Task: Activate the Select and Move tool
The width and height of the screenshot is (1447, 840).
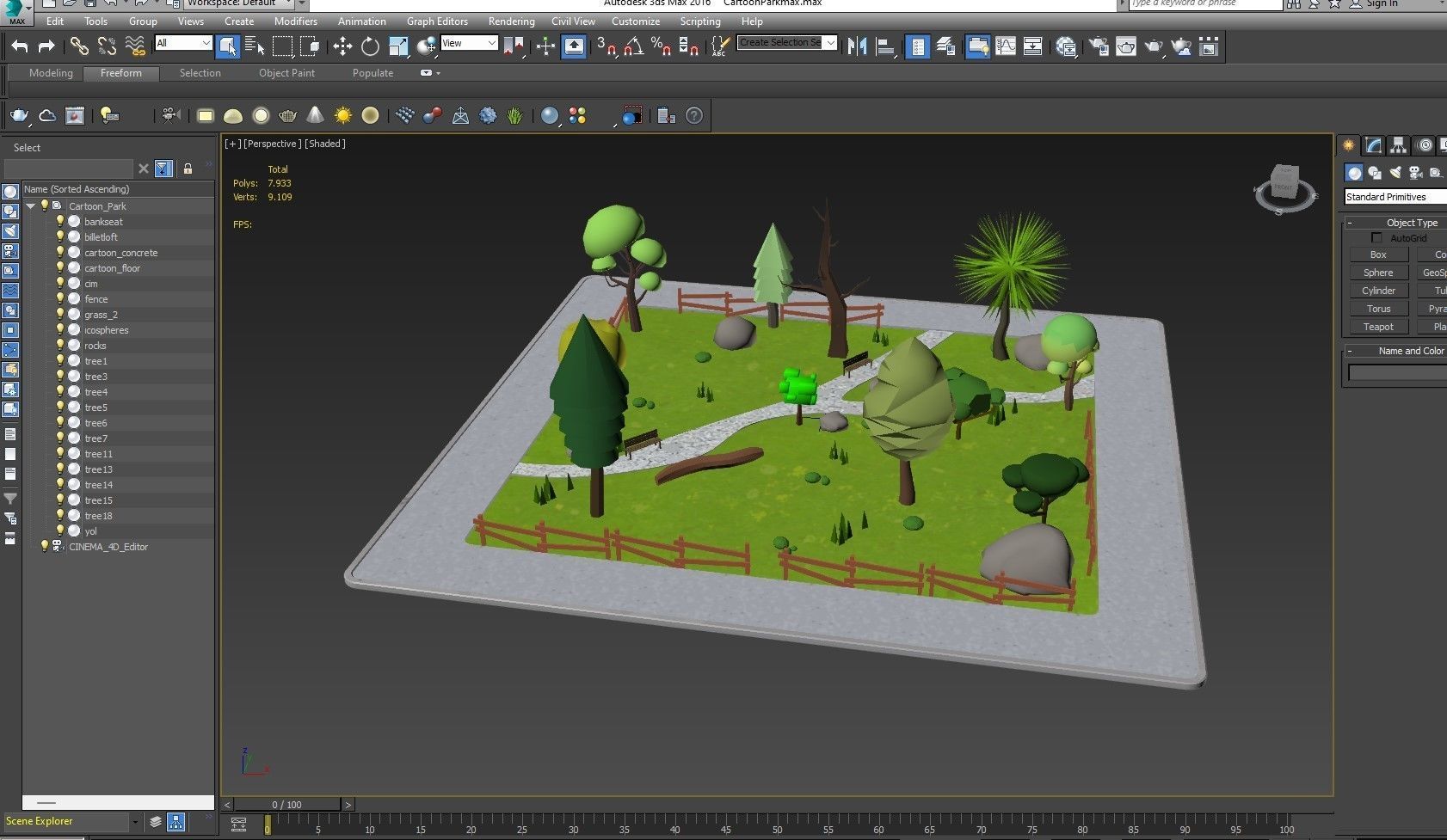Action: point(342,46)
